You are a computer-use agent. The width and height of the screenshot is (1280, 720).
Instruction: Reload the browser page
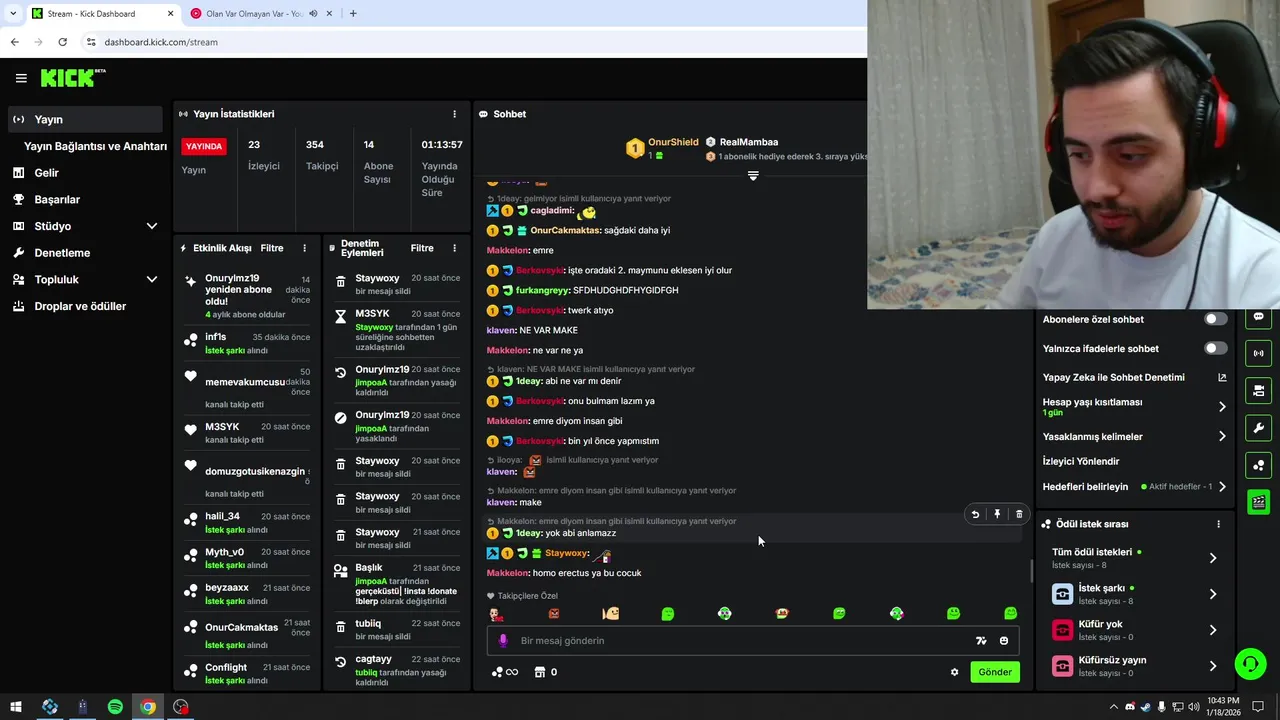62,42
